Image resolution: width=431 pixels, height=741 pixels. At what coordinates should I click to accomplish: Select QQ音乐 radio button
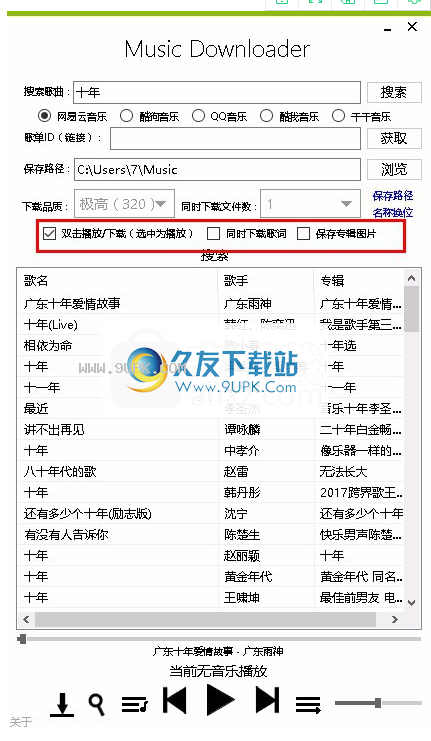pos(198,116)
